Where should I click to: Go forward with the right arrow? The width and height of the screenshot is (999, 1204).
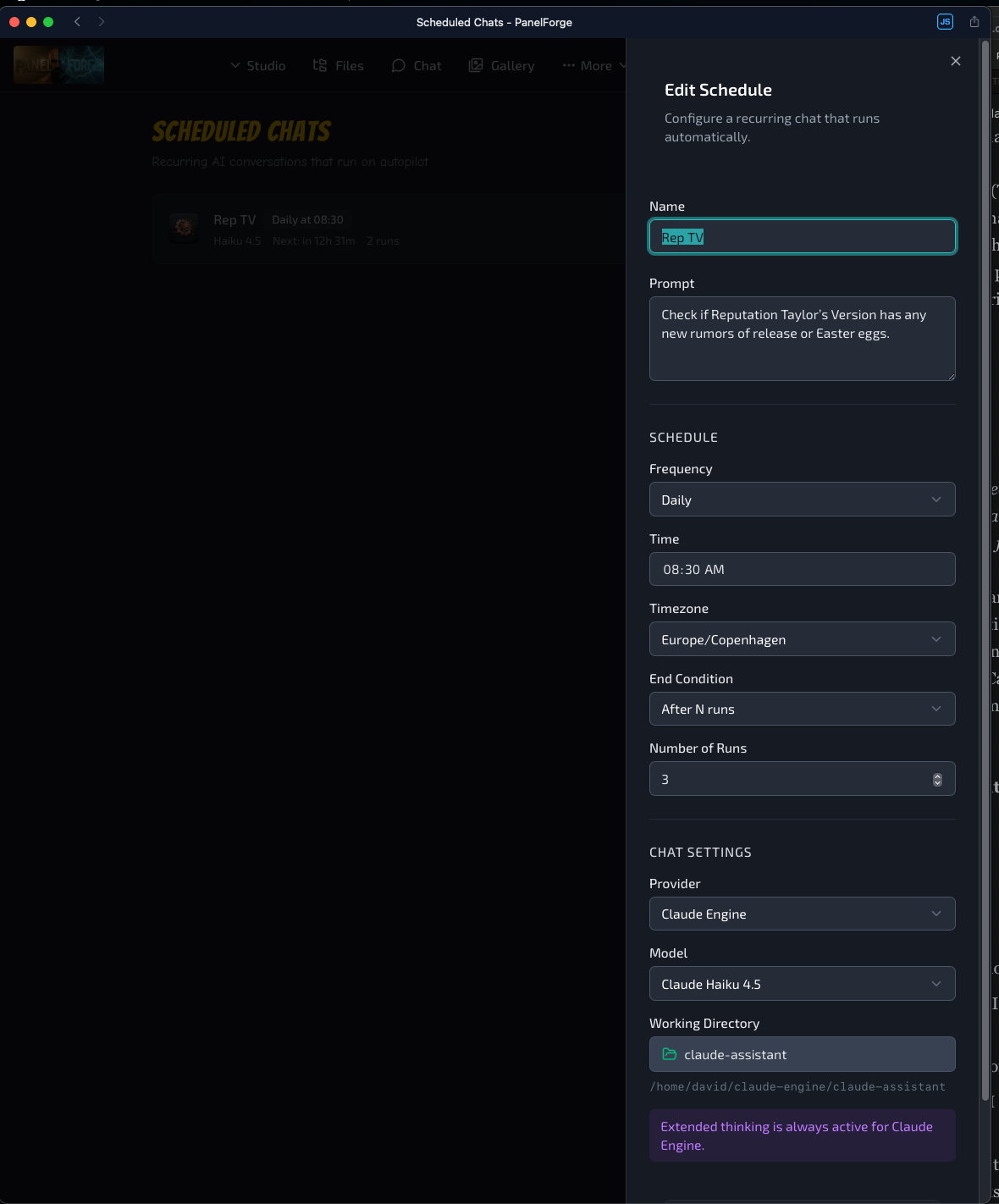(102, 22)
